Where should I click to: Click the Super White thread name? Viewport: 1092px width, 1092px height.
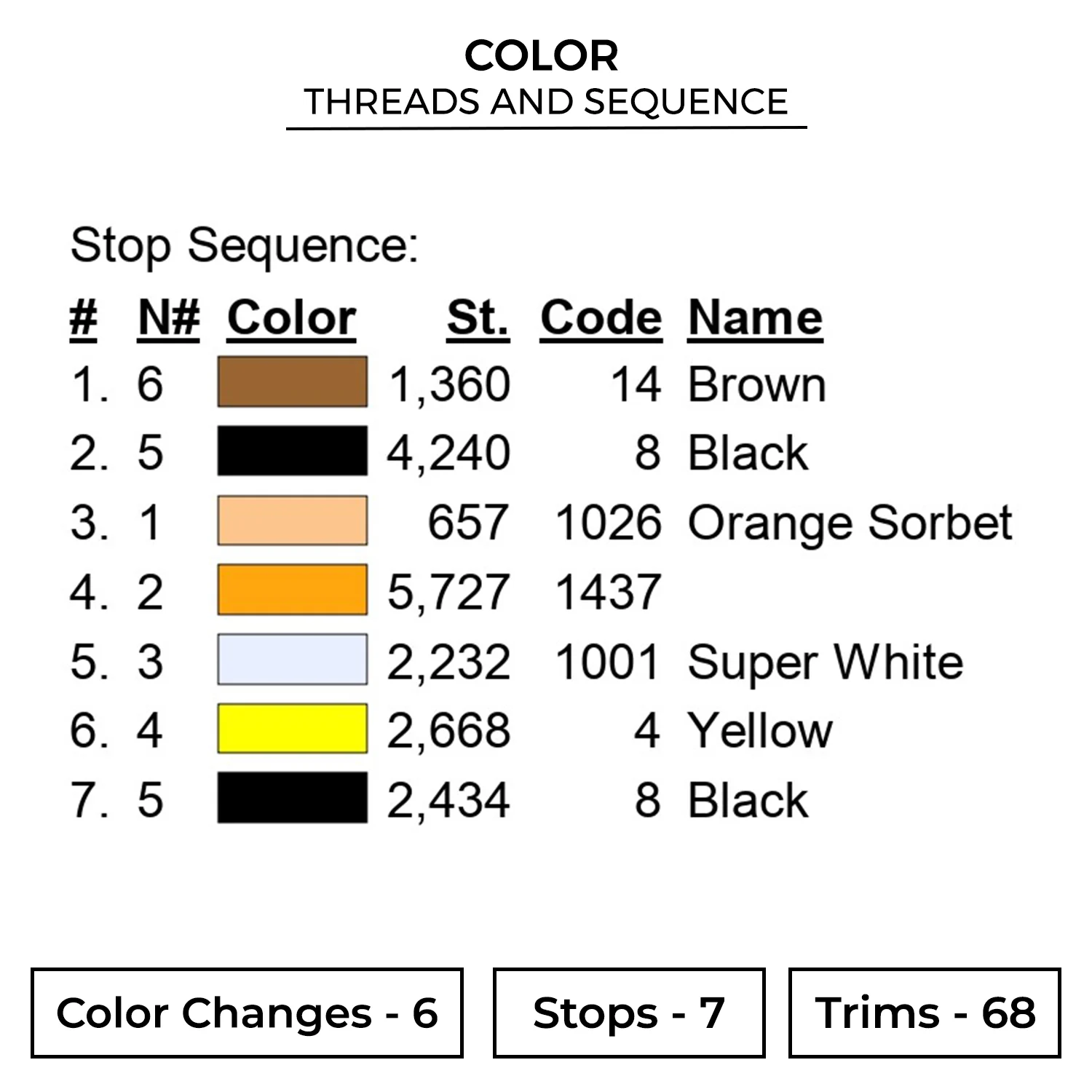[x=825, y=662]
